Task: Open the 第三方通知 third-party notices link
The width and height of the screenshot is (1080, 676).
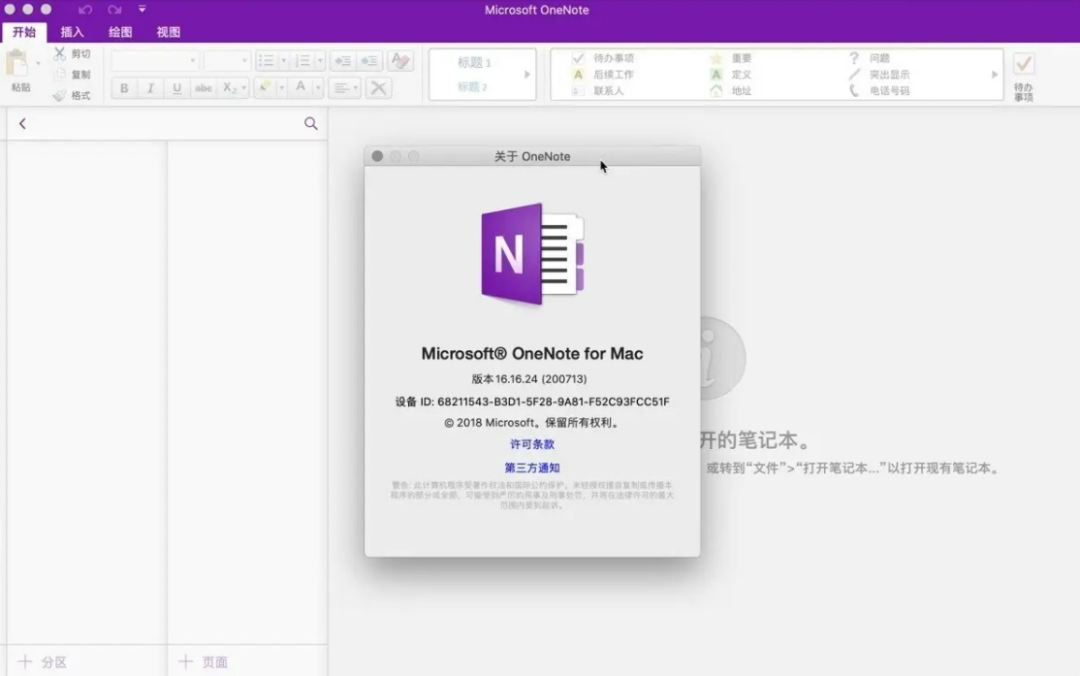Action: (532, 468)
